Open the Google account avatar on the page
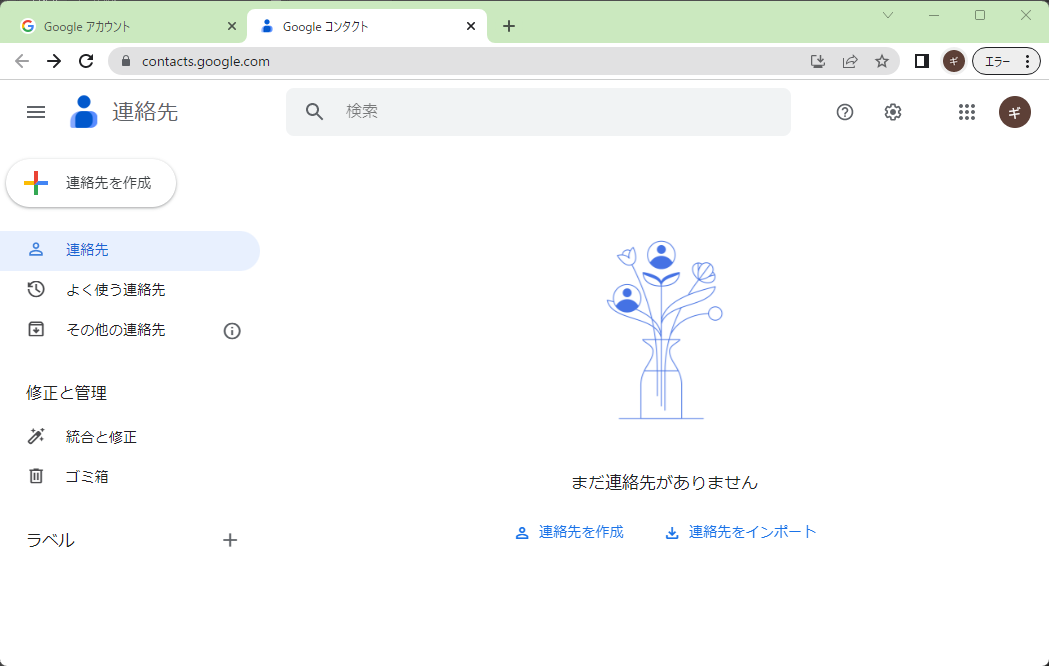 point(1014,112)
